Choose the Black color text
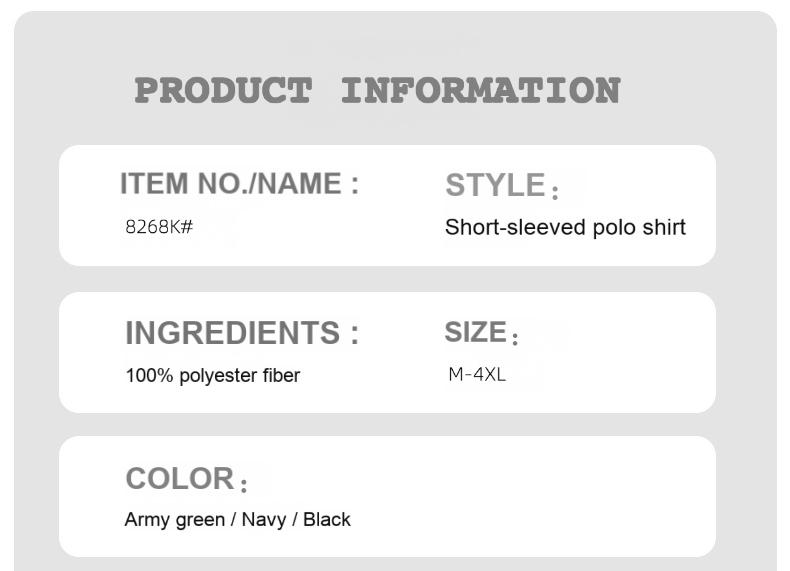 tap(327, 520)
